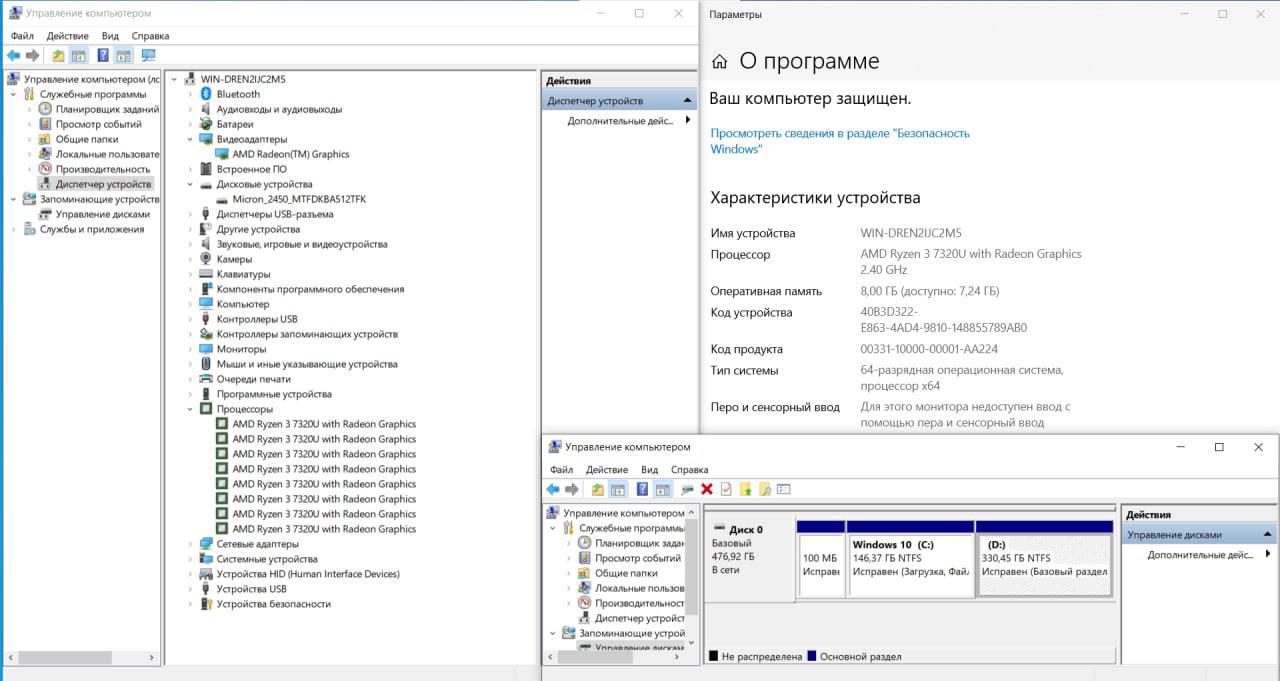Select Мыши и иные указывающие устройства
The height and width of the screenshot is (681, 1280).
[307, 364]
